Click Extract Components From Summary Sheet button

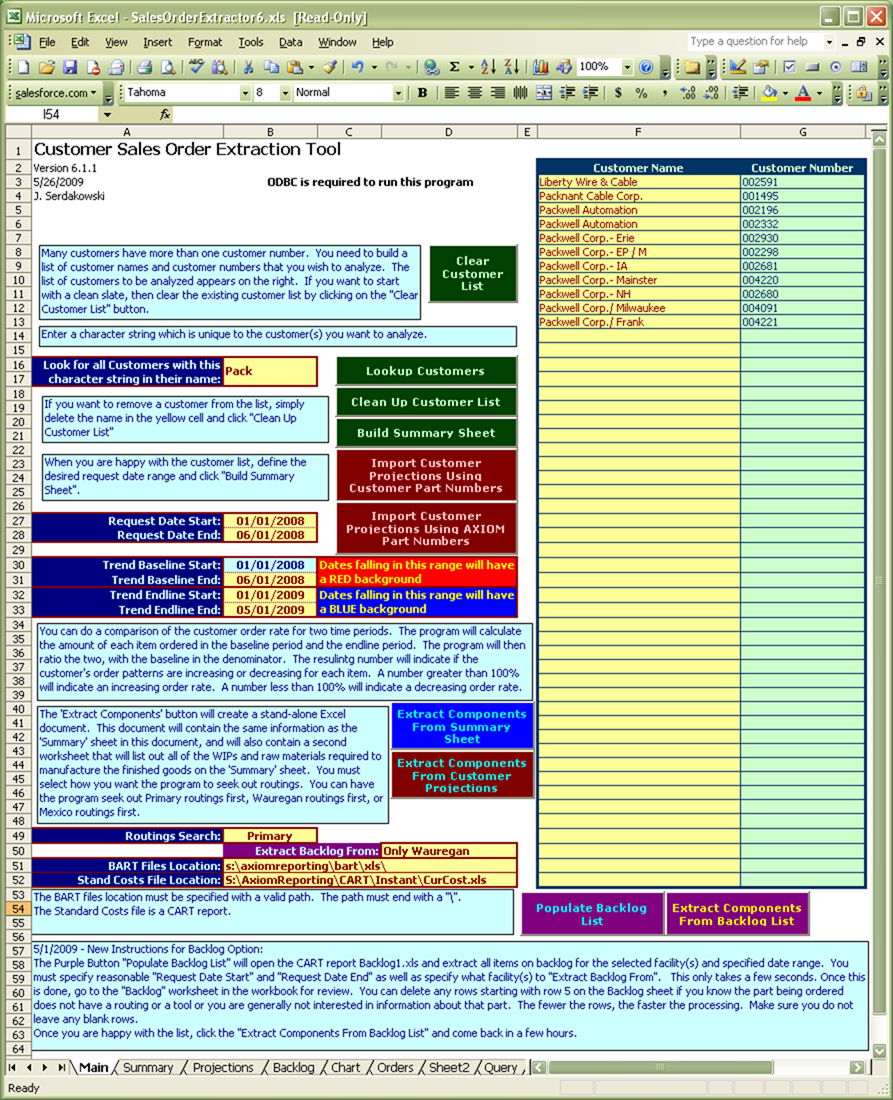[x=462, y=727]
